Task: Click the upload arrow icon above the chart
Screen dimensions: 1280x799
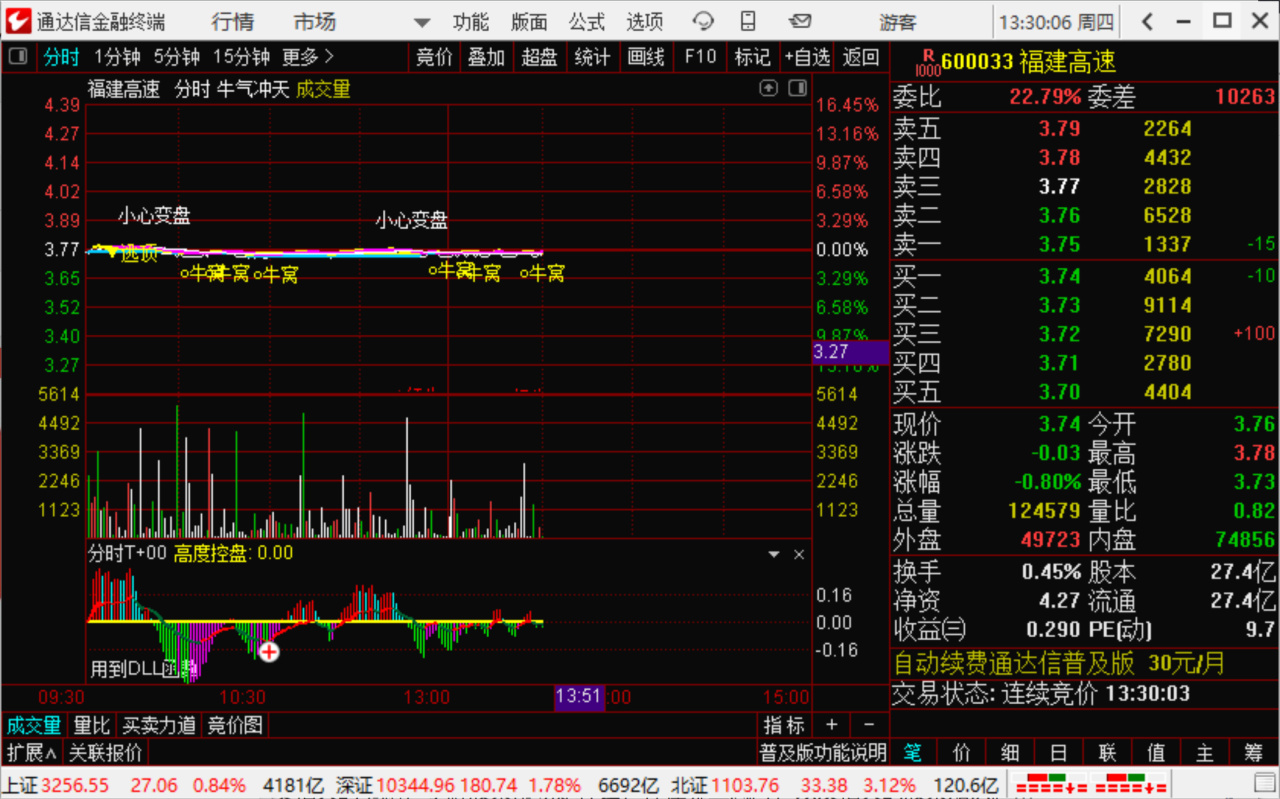Action: coord(769,88)
